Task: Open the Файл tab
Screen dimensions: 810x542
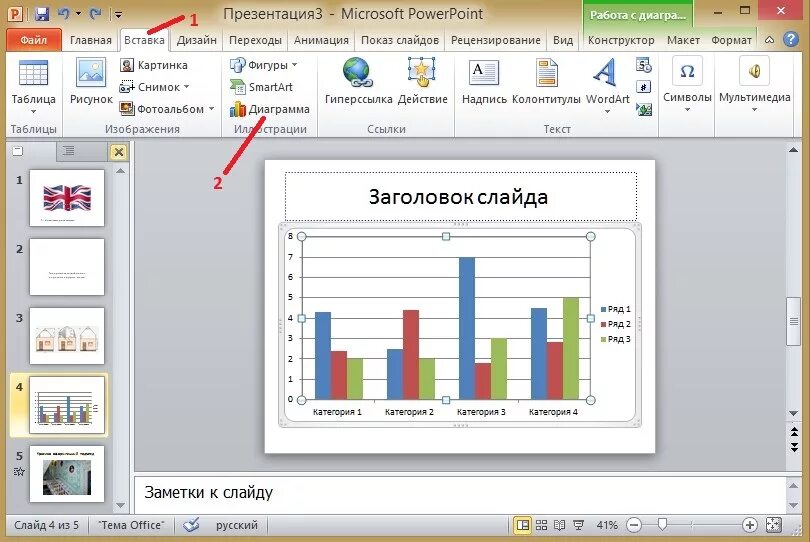Action: 34,40
